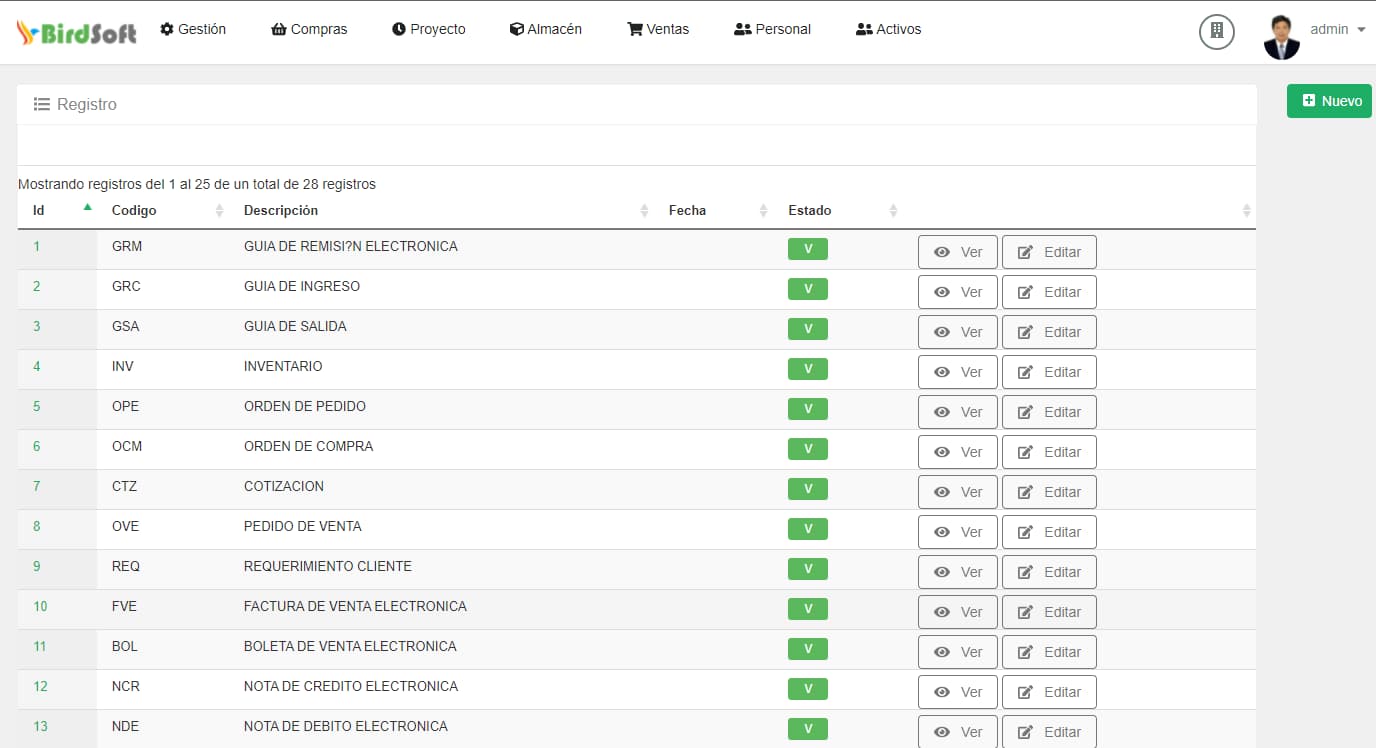Click the green V status for COTIZACION
Screen dimensions: 1376x748
coord(807,489)
